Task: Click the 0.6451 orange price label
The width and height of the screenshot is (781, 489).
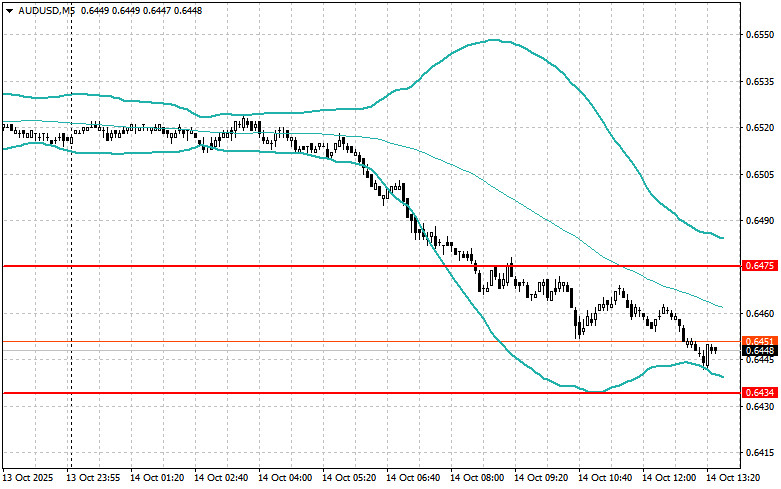Action: point(760,341)
